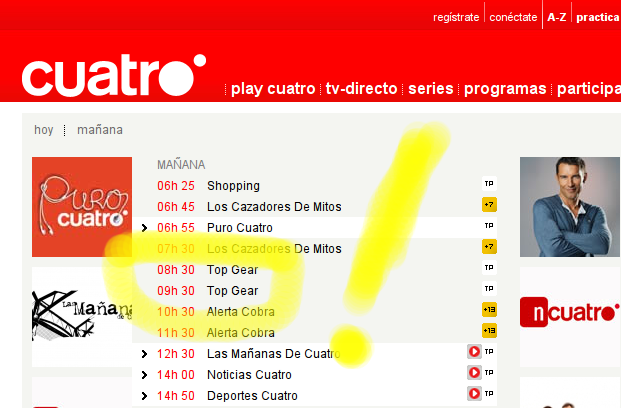
Task: Click the TP rating badge for Shopping
Action: (x=489, y=185)
